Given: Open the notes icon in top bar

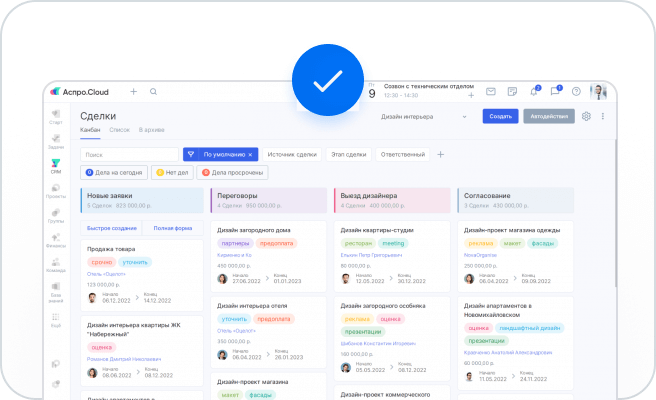Looking at the screenshot, I should coord(512,91).
